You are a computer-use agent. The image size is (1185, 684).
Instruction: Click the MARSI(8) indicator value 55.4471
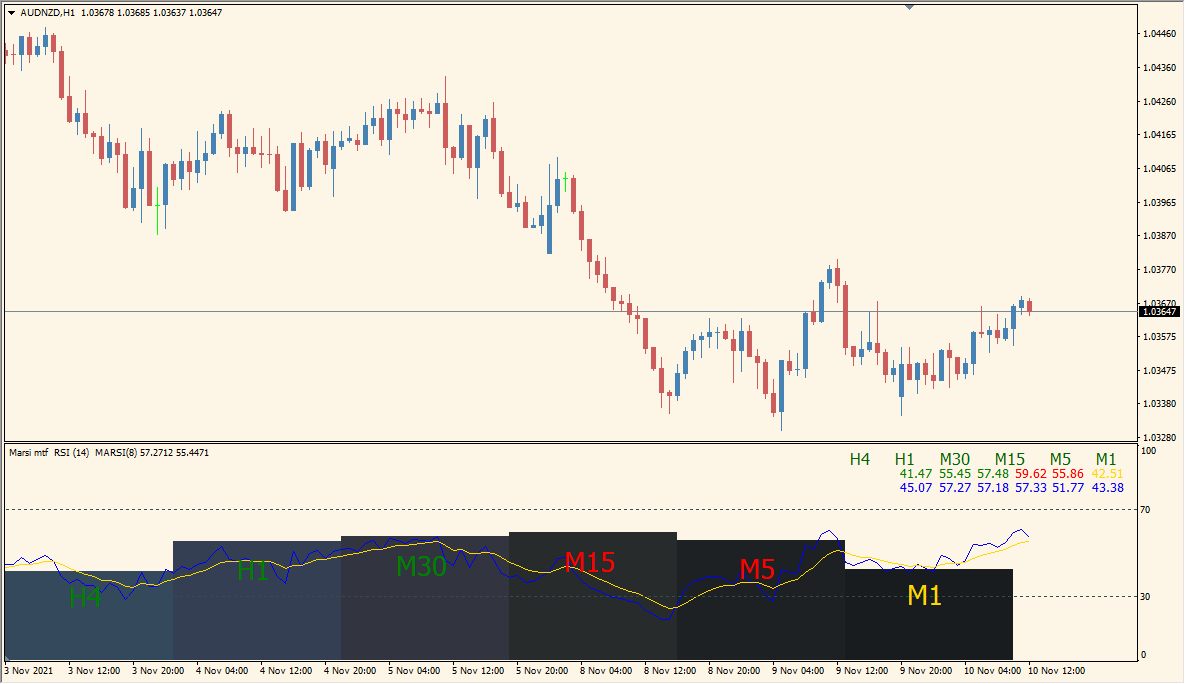[x=193, y=453]
